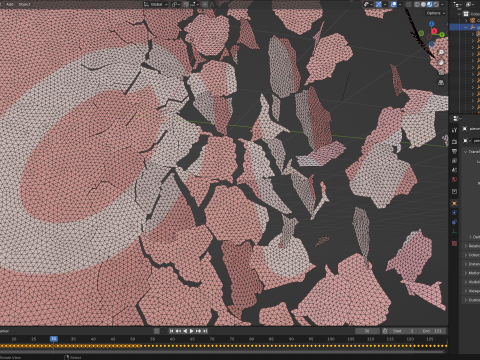The width and height of the screenshot is (480, 360).
Task: Click the blue playhead frame marker
Action: (54, 339)
